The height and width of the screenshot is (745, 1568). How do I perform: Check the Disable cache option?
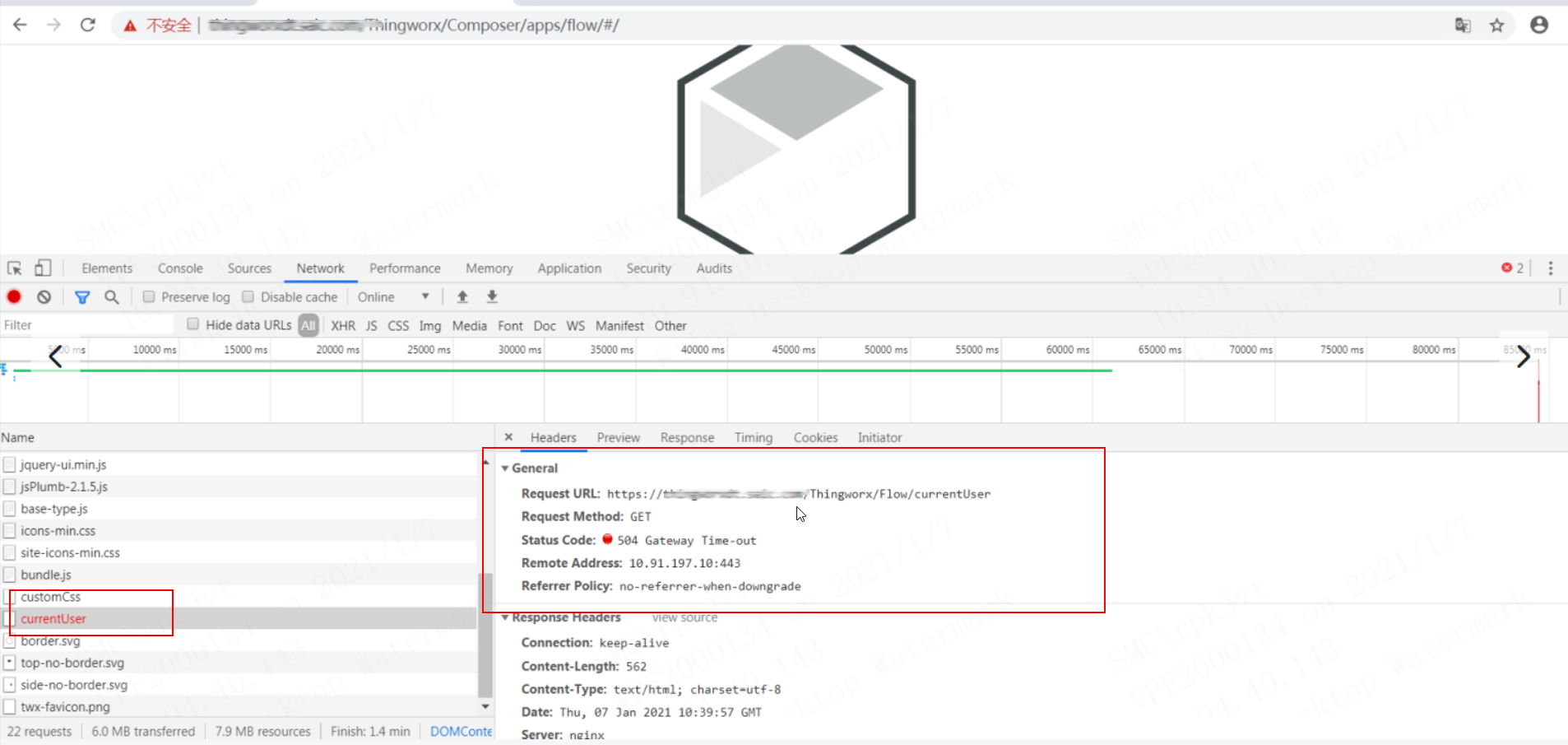[248, 296]
